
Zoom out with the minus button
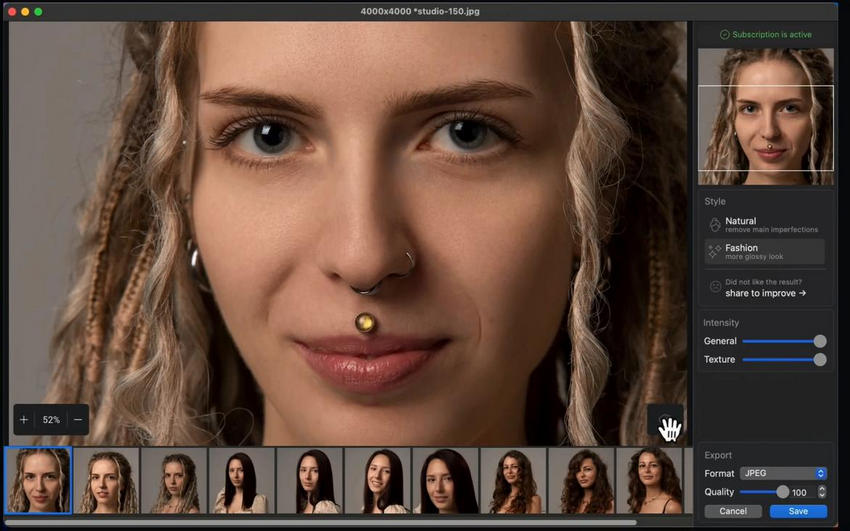point(78,420)
